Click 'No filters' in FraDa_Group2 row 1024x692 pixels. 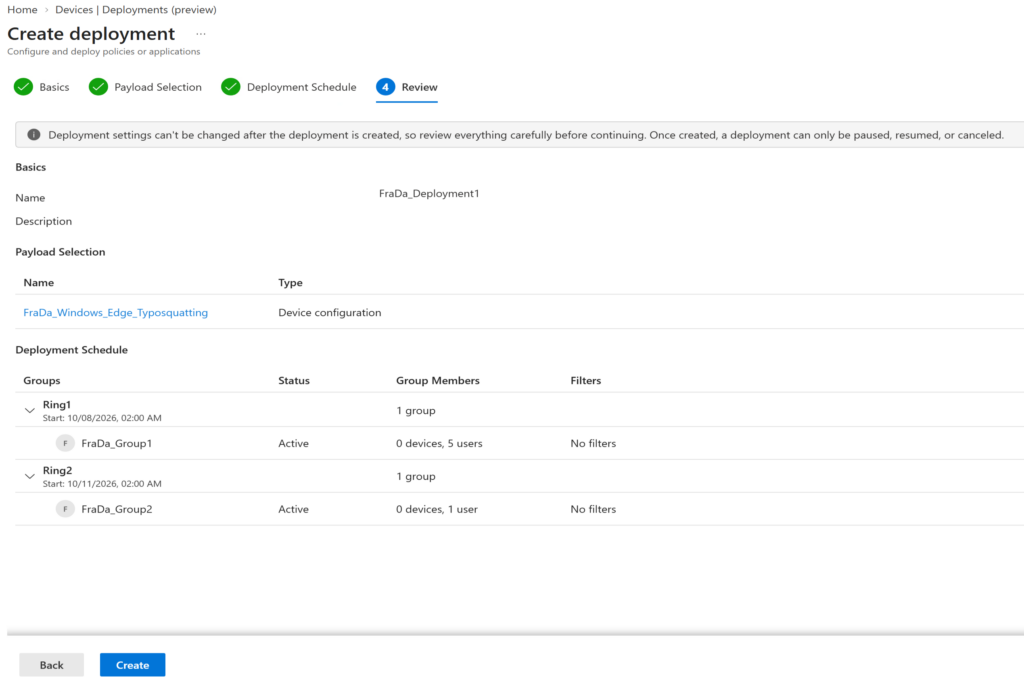click(593, 509)
